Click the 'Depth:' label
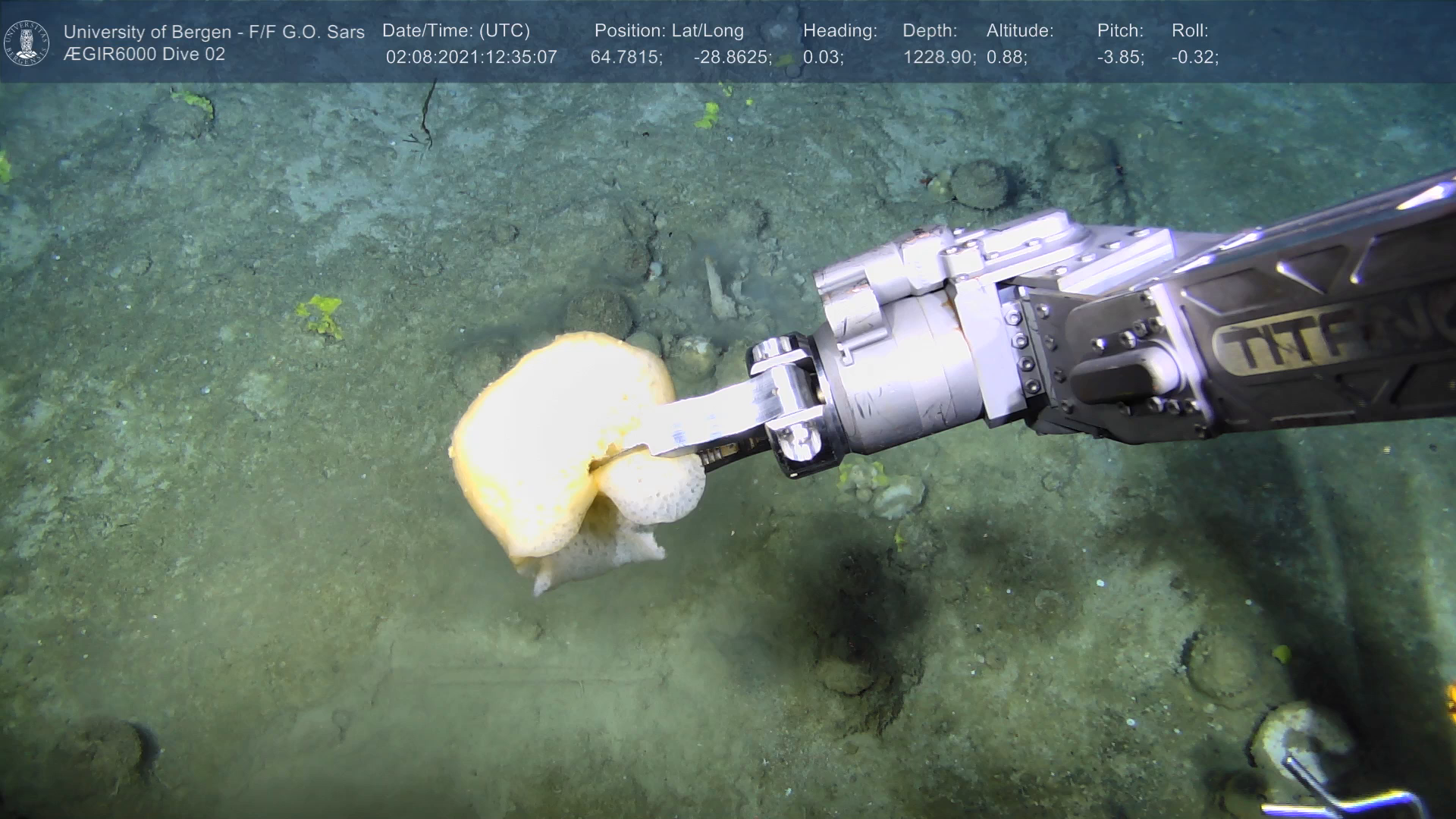Viewport: 1456px width, 819px height. (x=930, y=31)
